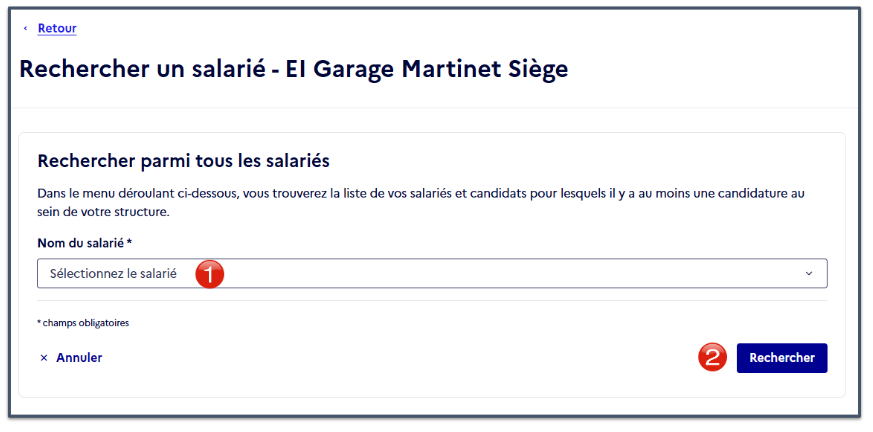Open the Nom du salarié dropdown
Screen dimensions: 873x432
(432, 273)
